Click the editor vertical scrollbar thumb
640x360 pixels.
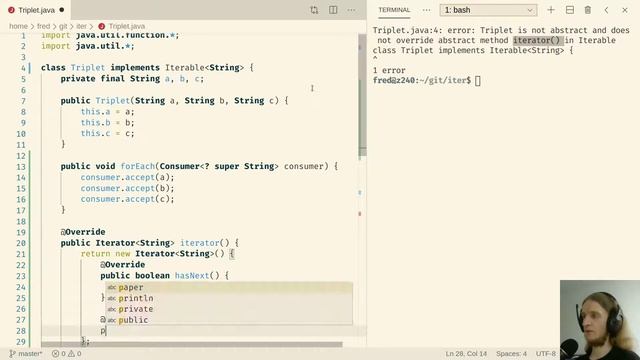click(x=362, y=95)
